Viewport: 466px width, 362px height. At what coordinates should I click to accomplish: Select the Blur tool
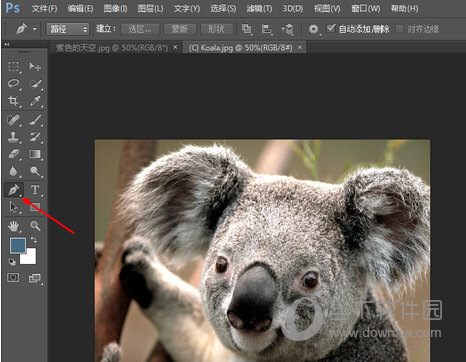(13, 171)
